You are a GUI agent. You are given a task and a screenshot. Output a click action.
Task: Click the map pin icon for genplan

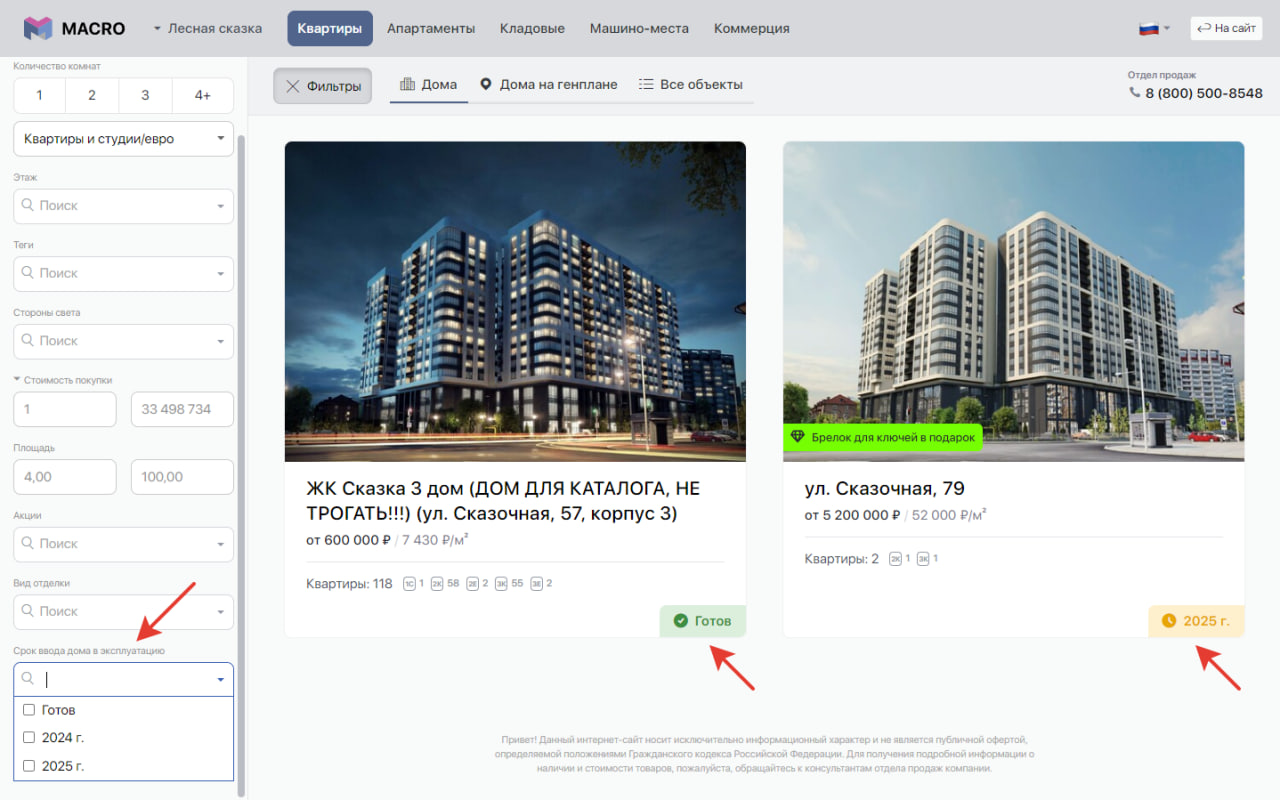click(486, 85)
